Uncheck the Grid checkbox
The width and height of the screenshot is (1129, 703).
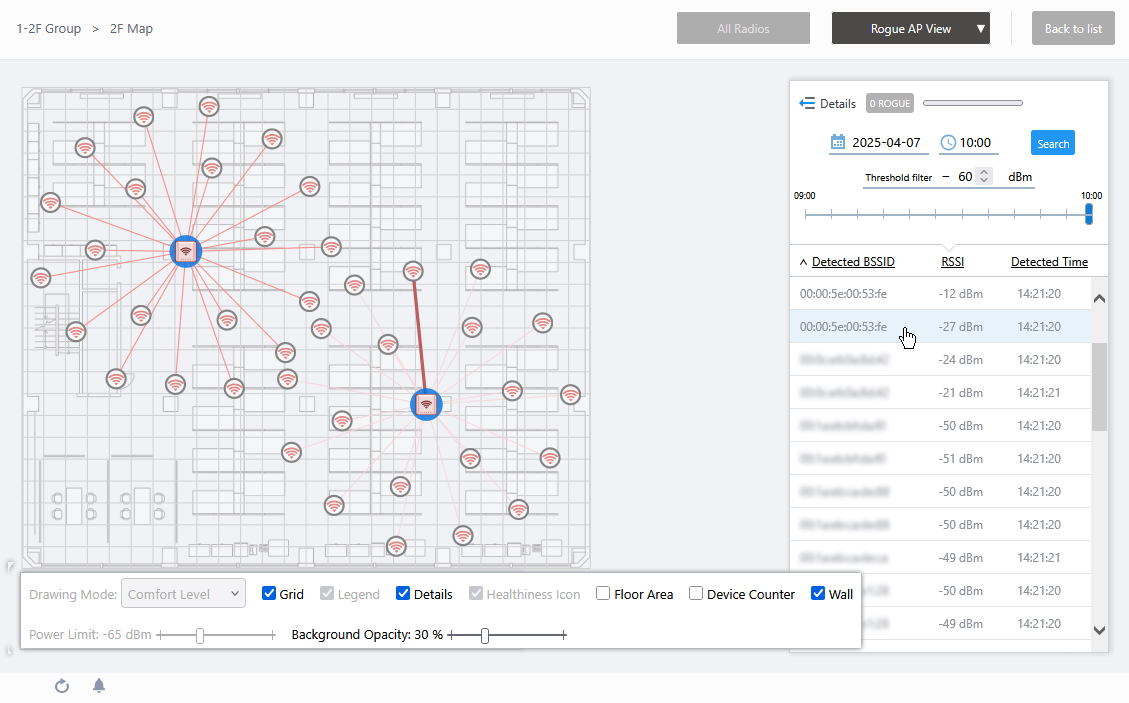click(x=269, y=594)
